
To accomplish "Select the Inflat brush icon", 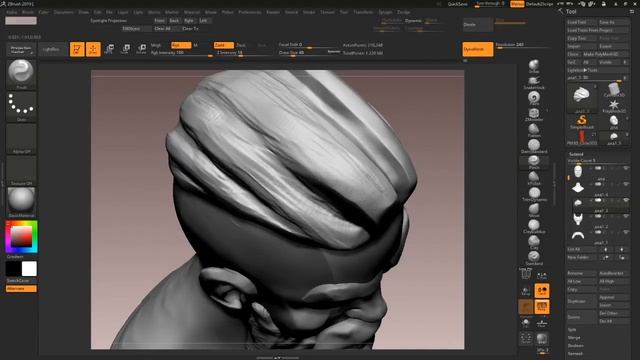I will (x=534, y=65).
